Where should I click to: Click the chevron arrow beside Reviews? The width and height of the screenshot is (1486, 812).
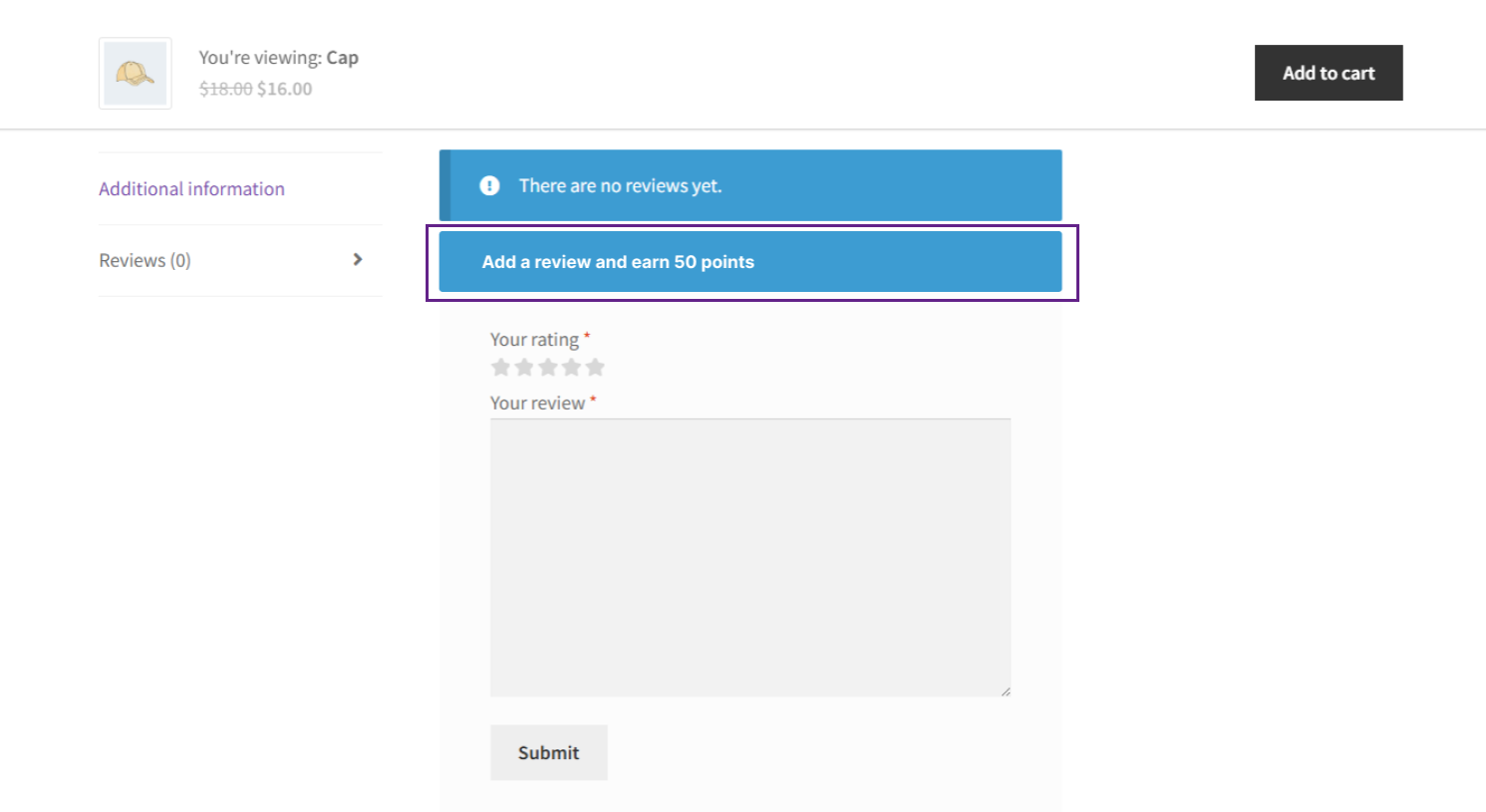[x=358, y=260]
